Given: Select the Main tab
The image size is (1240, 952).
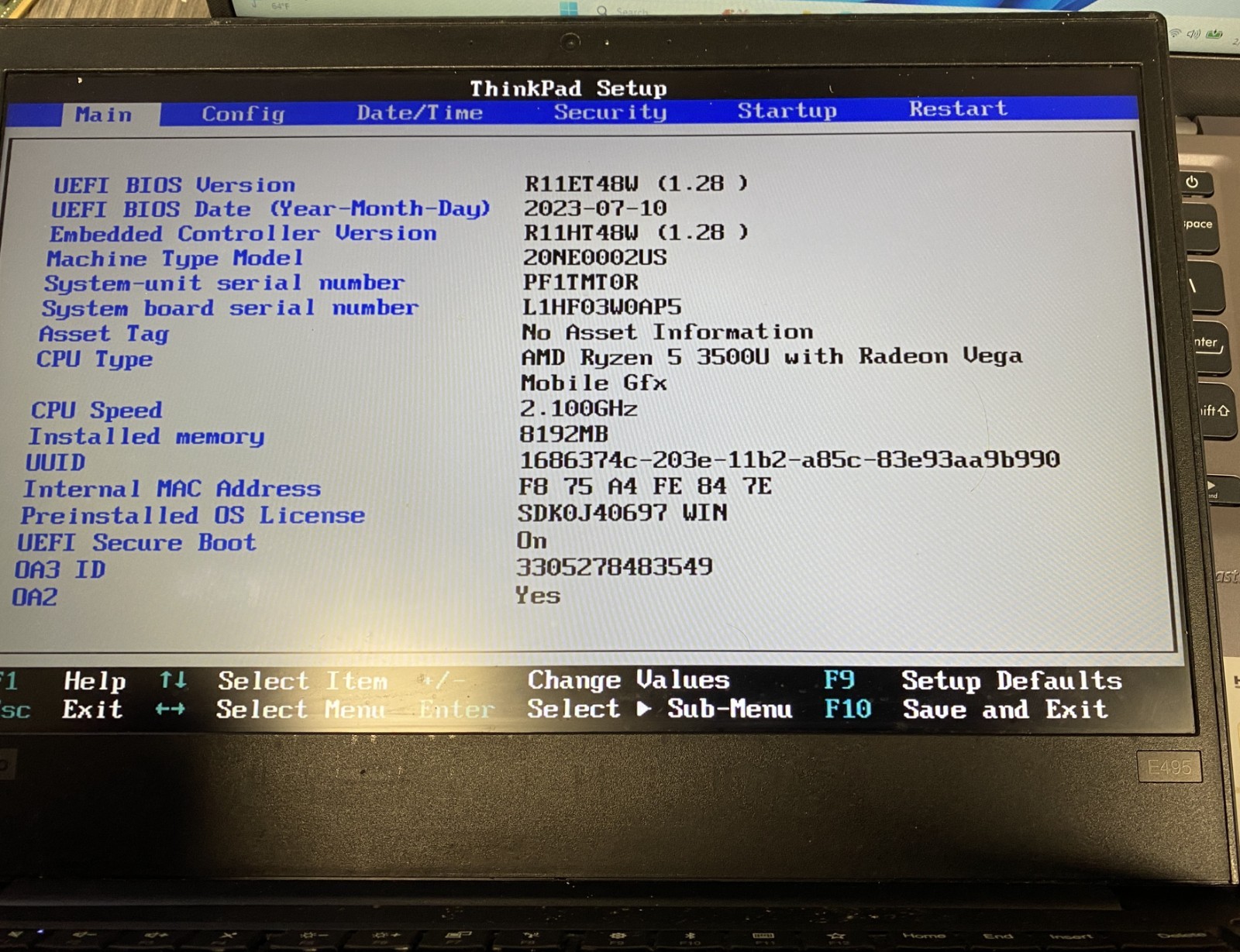Looking at the screenshot, I should click(104, 115).
